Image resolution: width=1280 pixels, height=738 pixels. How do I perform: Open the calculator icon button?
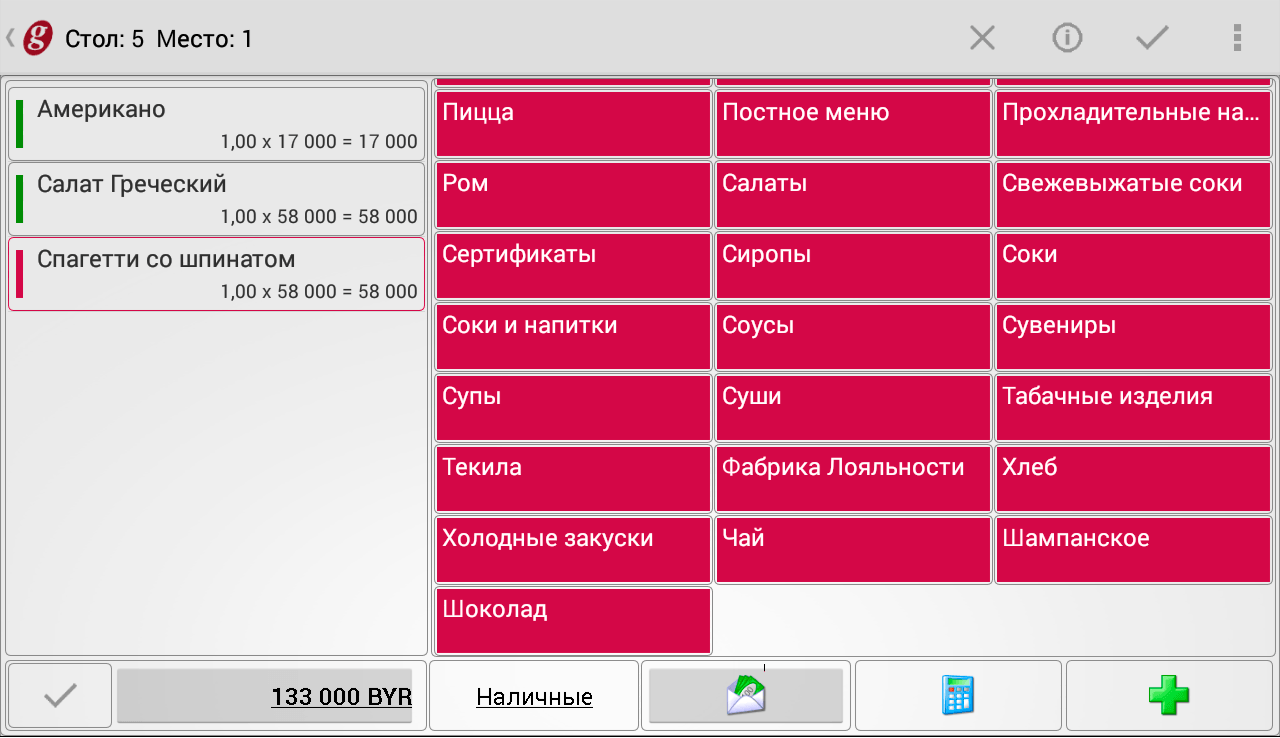pyautogui.click(x=958, y=695)
